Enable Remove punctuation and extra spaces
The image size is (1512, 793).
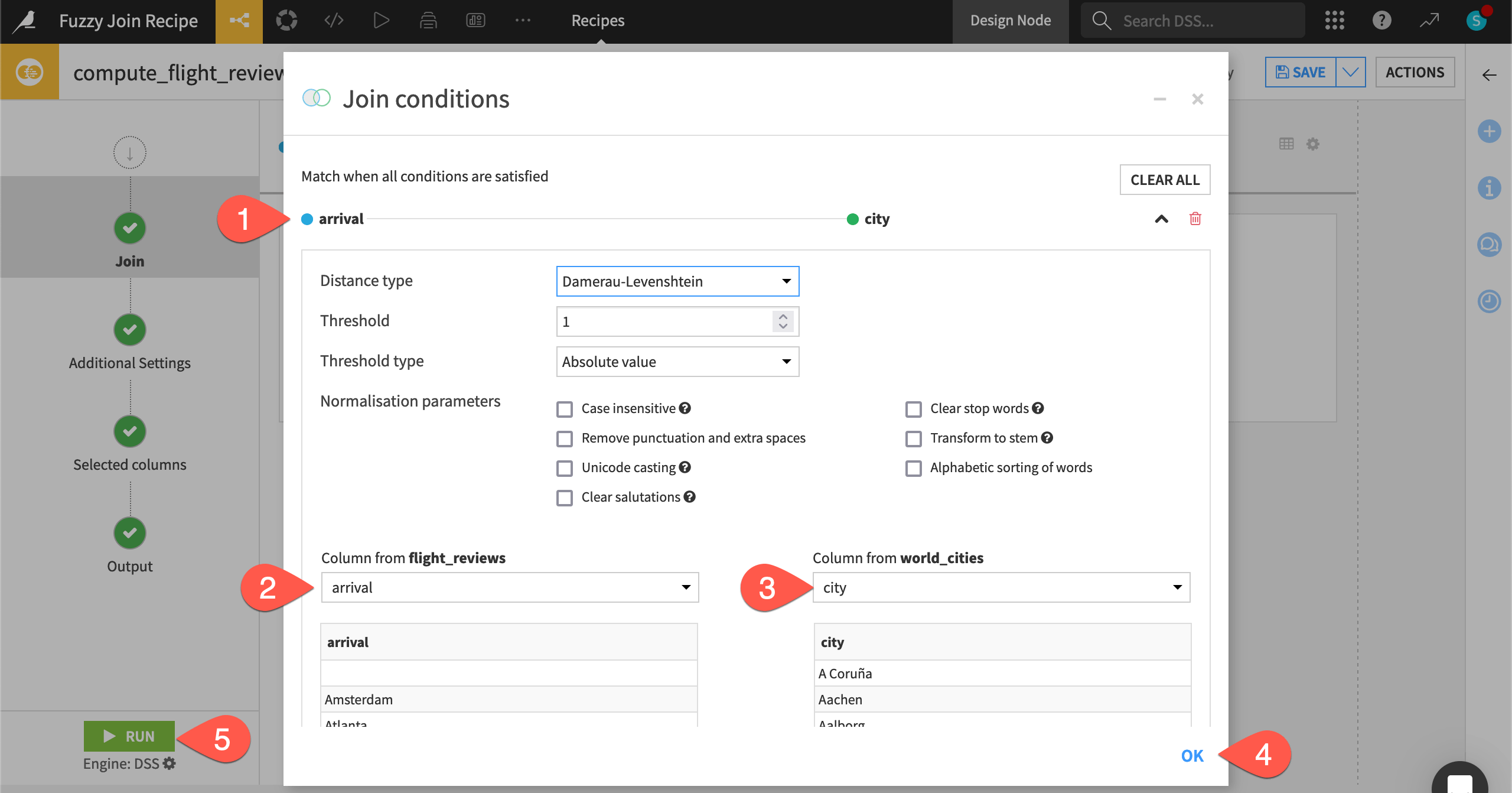(x=565, y=438)
